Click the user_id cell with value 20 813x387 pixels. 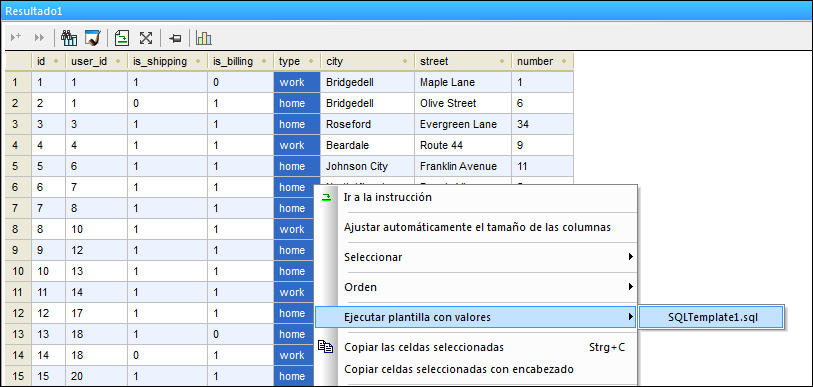[96, 376]
